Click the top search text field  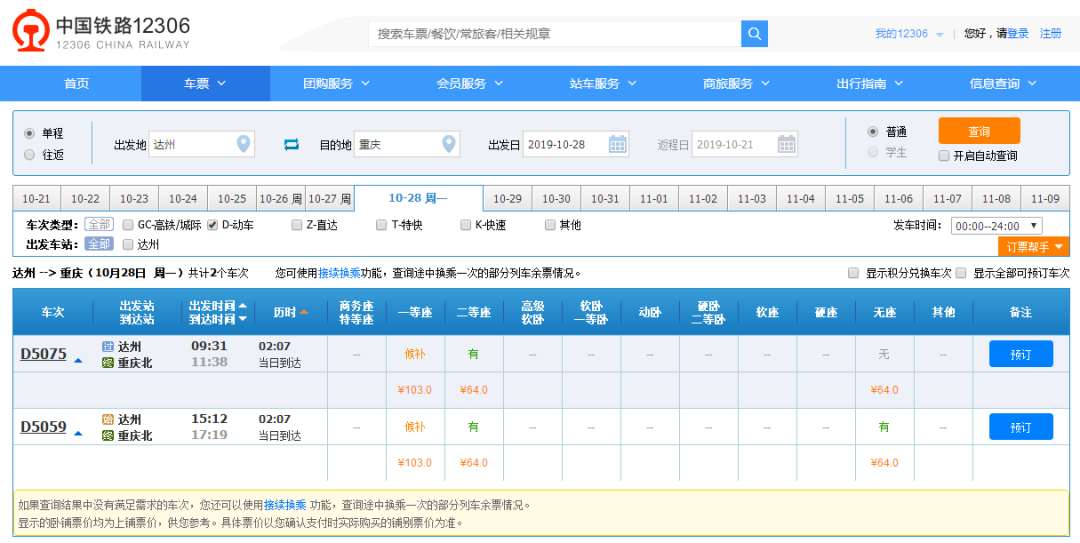(554, 34)
